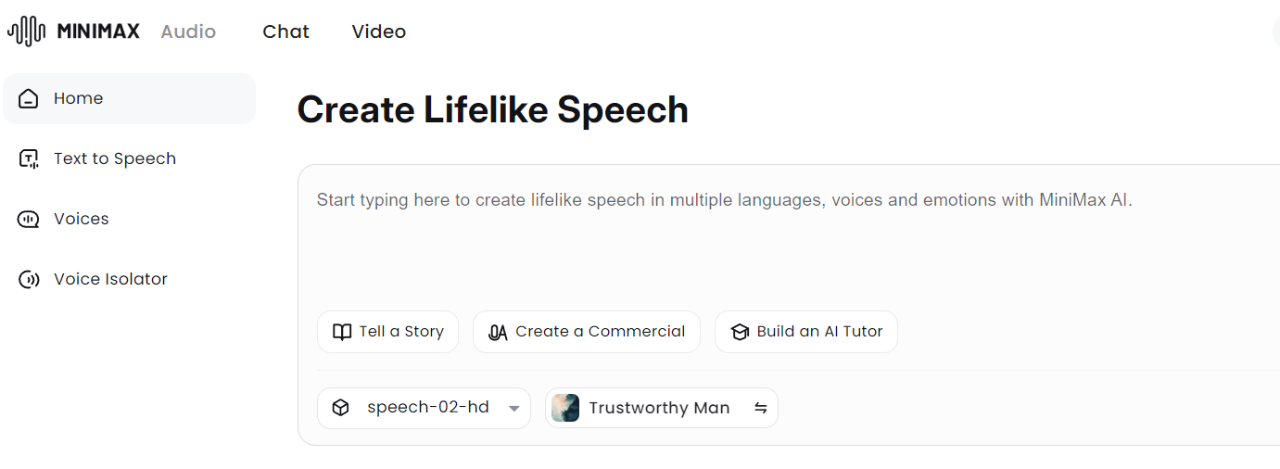Click the MiniMax waveform logo icon

coord(26,31)
